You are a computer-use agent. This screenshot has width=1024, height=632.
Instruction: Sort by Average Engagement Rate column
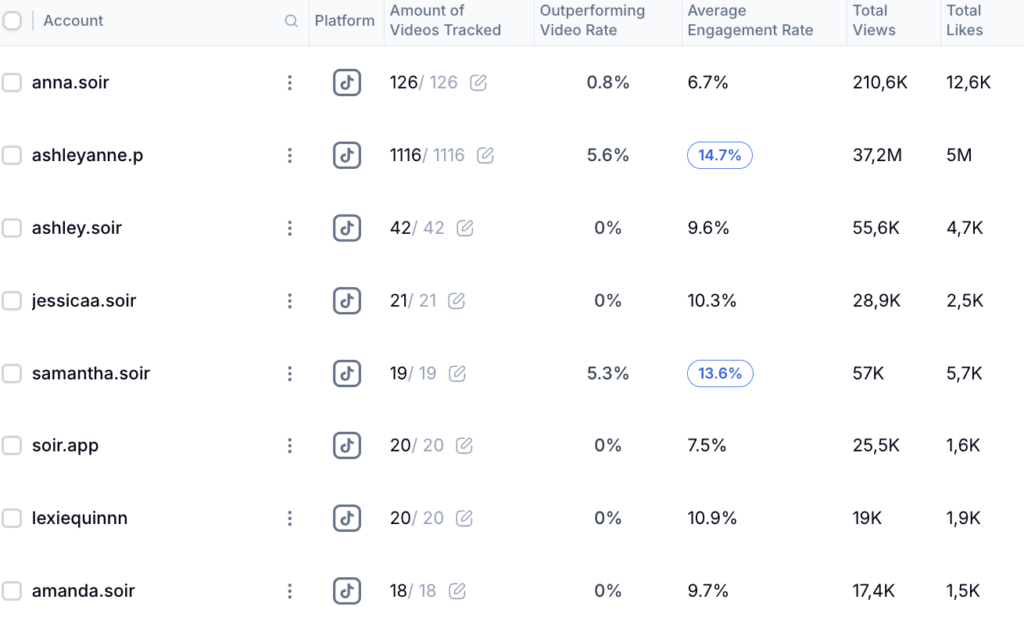point(750,21)
